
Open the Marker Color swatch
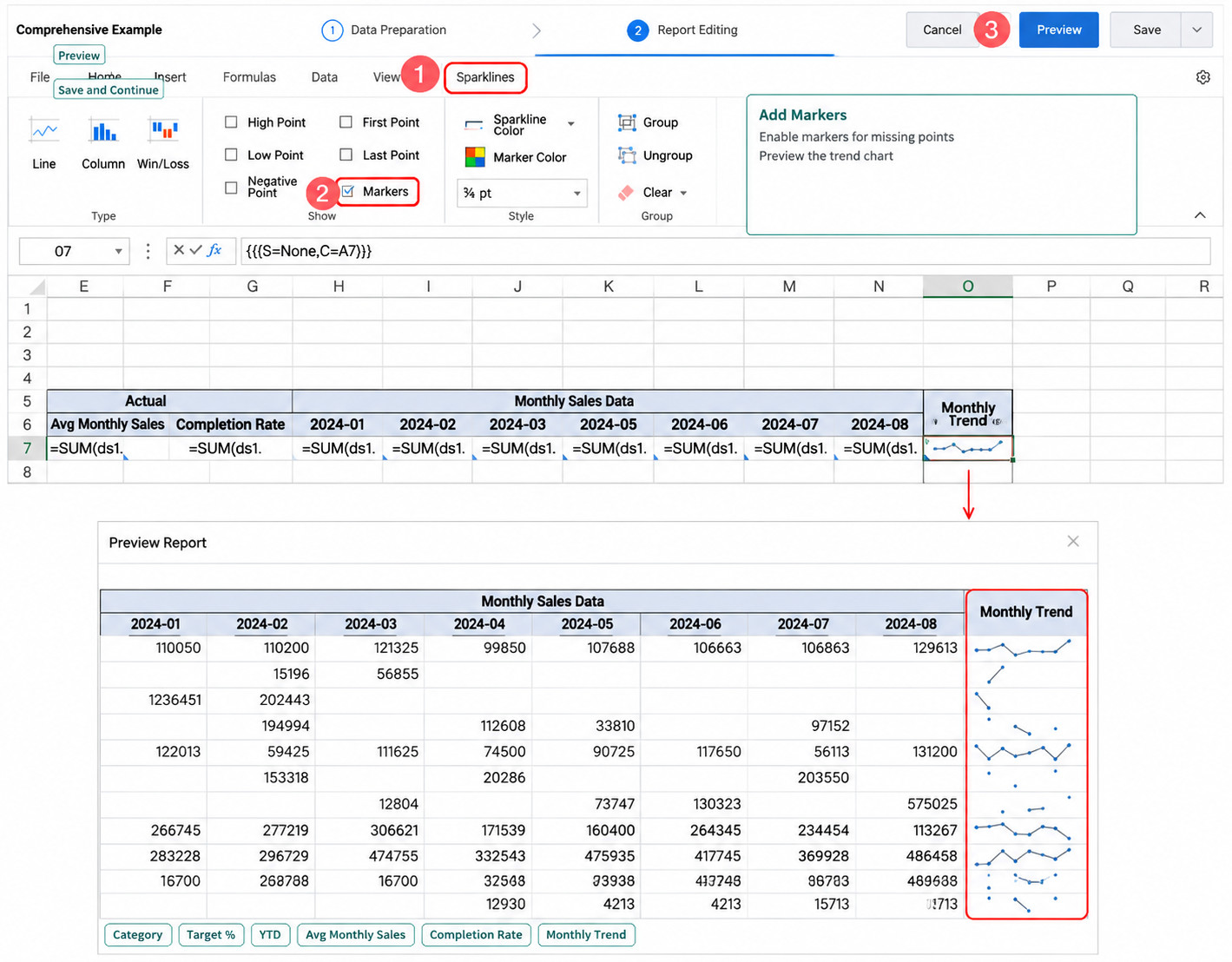coord(475,157)
